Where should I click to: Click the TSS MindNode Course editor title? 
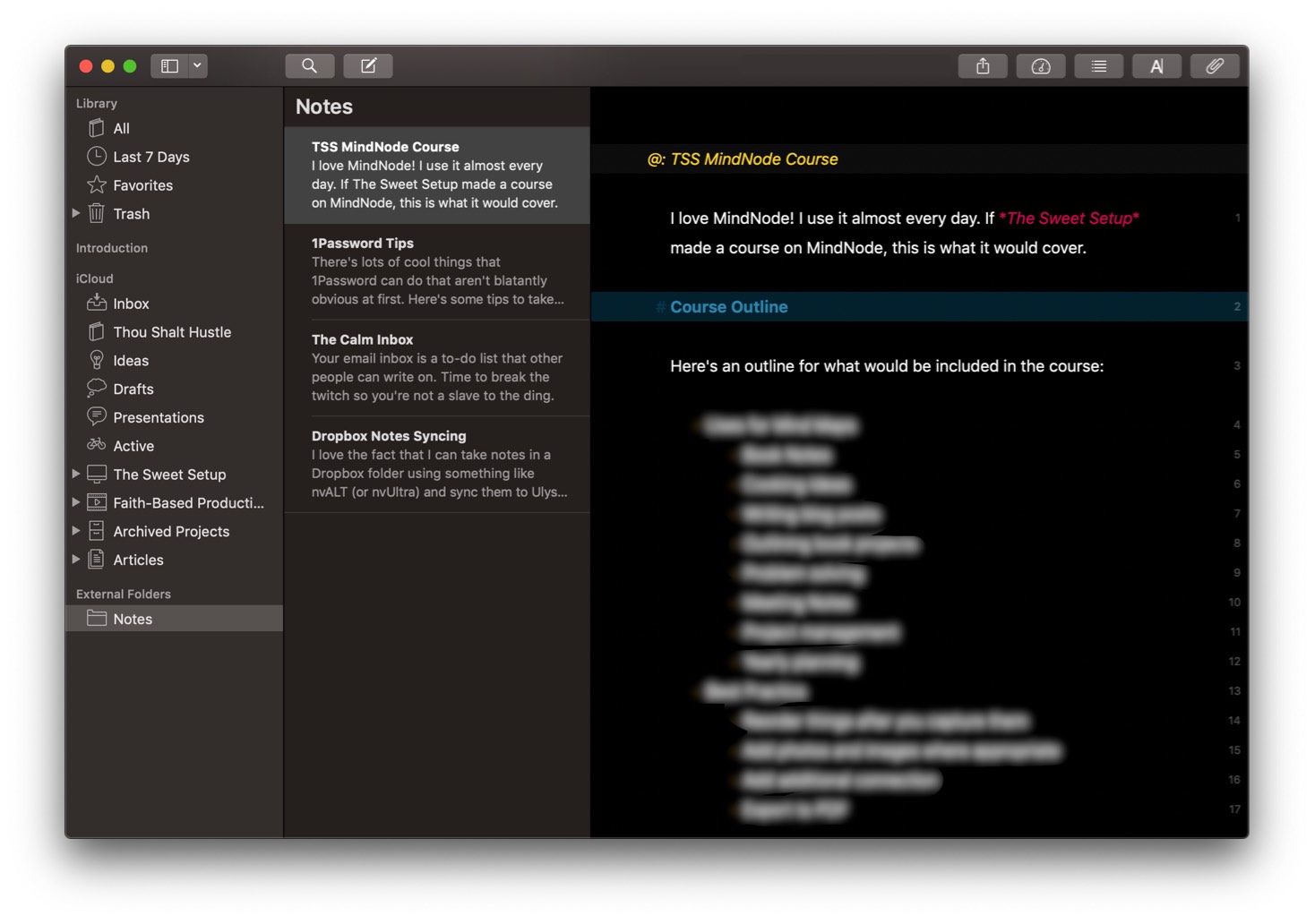pos(754,158)
